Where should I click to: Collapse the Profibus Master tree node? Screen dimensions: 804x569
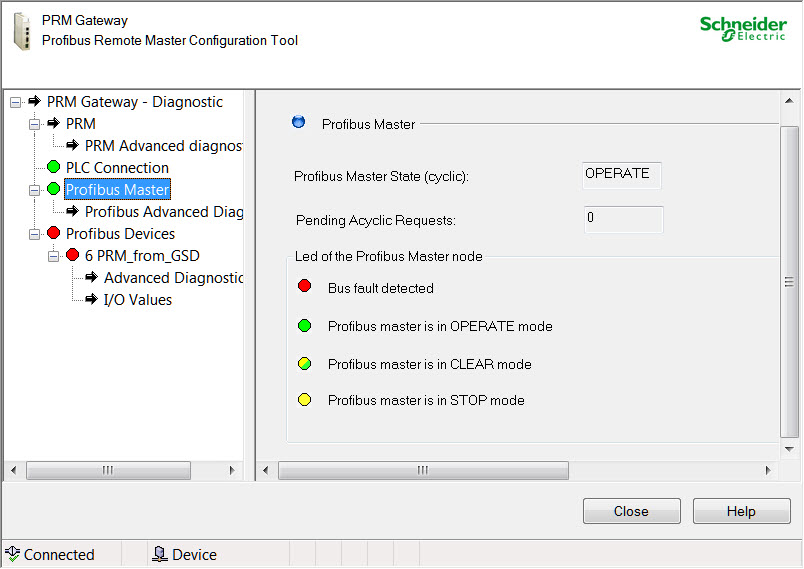[34, 191]
